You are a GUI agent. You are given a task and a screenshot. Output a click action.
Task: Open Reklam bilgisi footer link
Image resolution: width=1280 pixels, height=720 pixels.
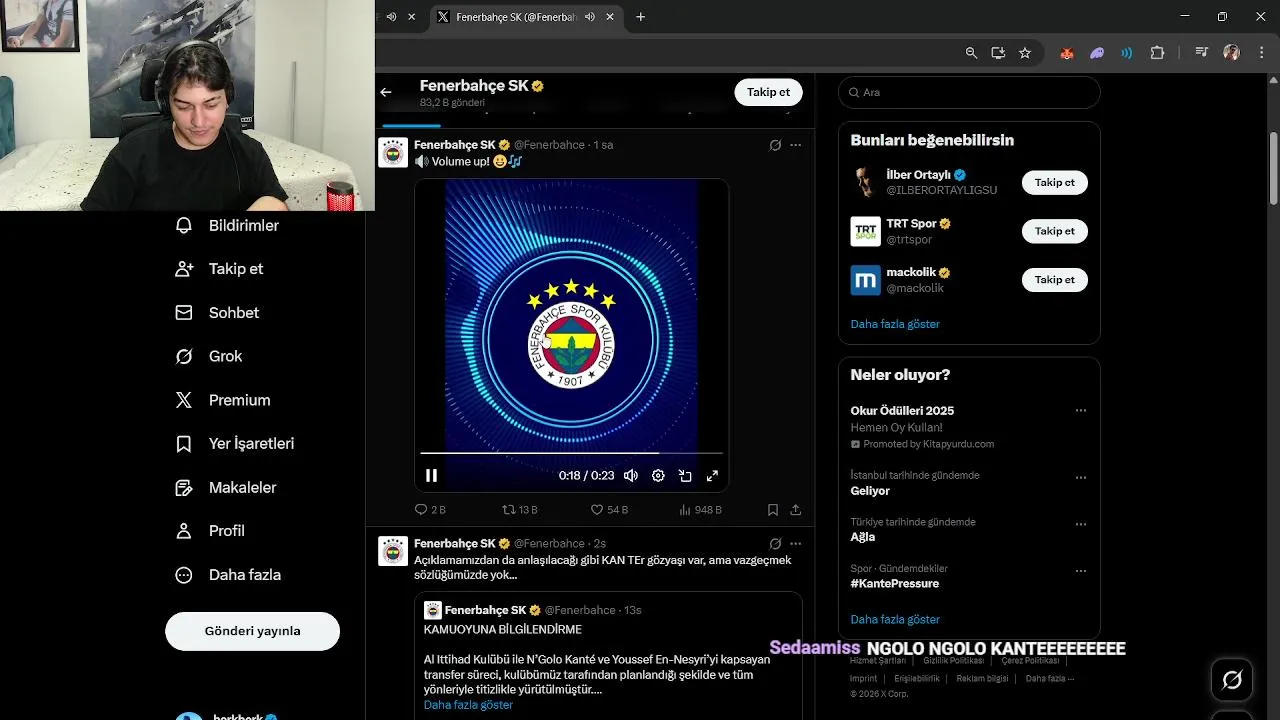click(x=982, y=678)
